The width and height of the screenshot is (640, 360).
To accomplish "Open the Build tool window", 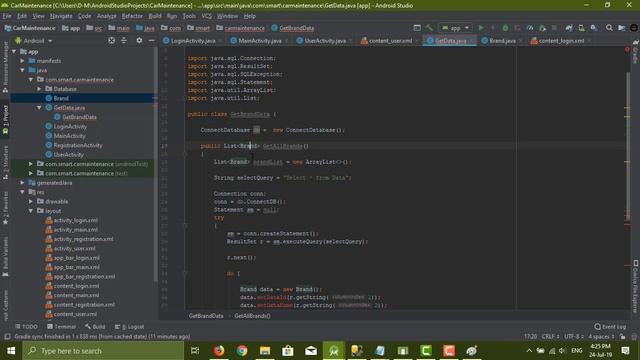I will tap(95, 327).
